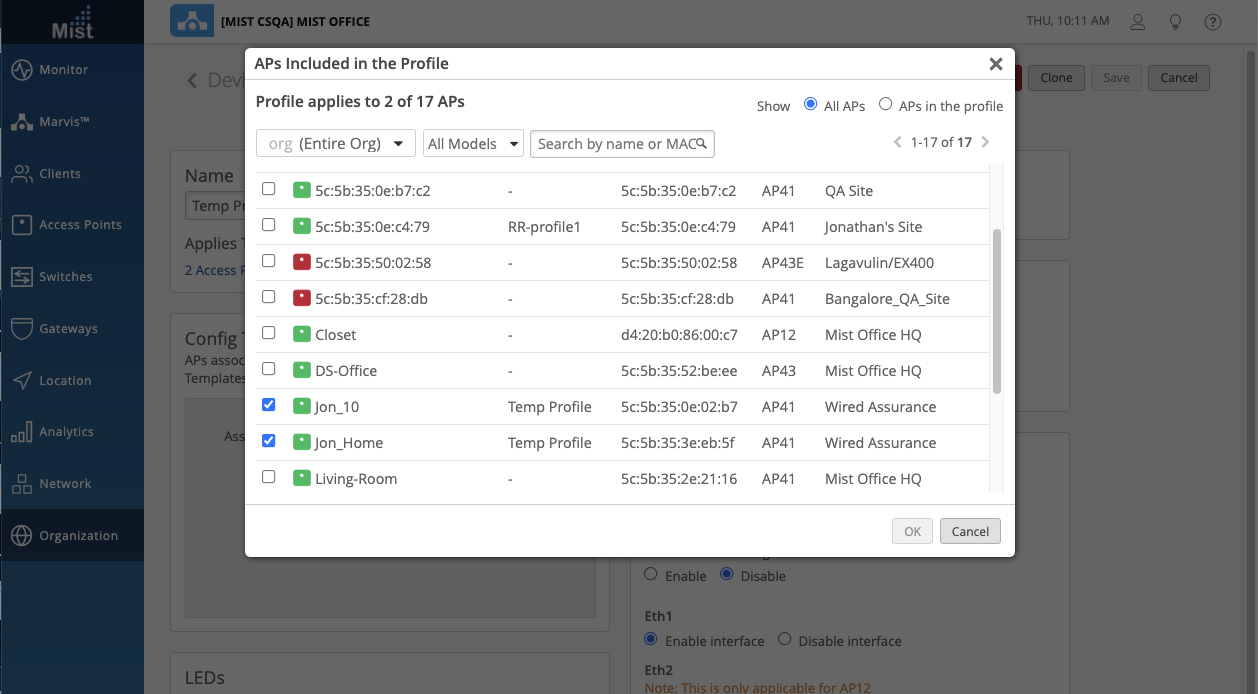Open the Marvis section
The width and height of the screenshot is (1258, 694).
(64, 122)
